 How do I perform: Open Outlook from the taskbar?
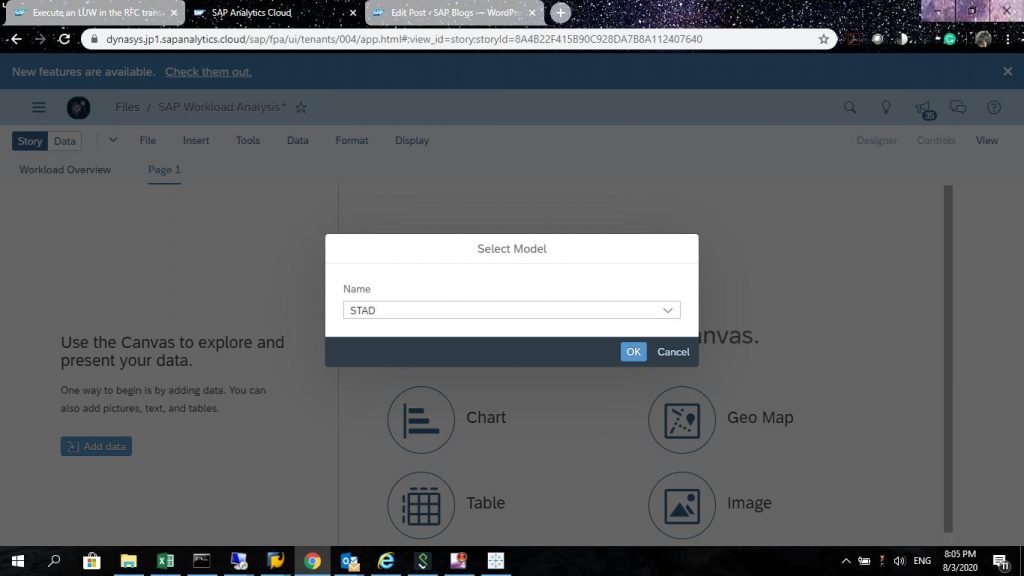pyautogui.click(x=349, y=561)
